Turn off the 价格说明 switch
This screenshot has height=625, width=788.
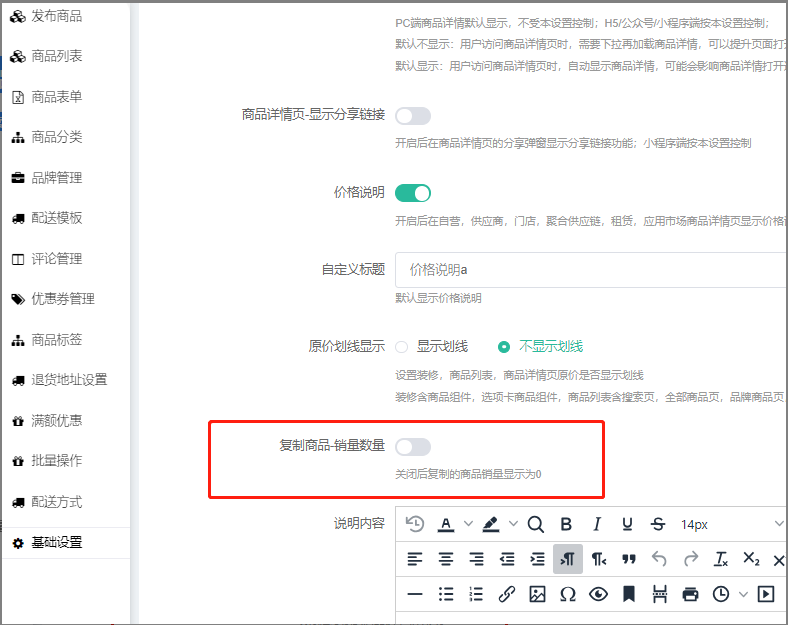413,193
